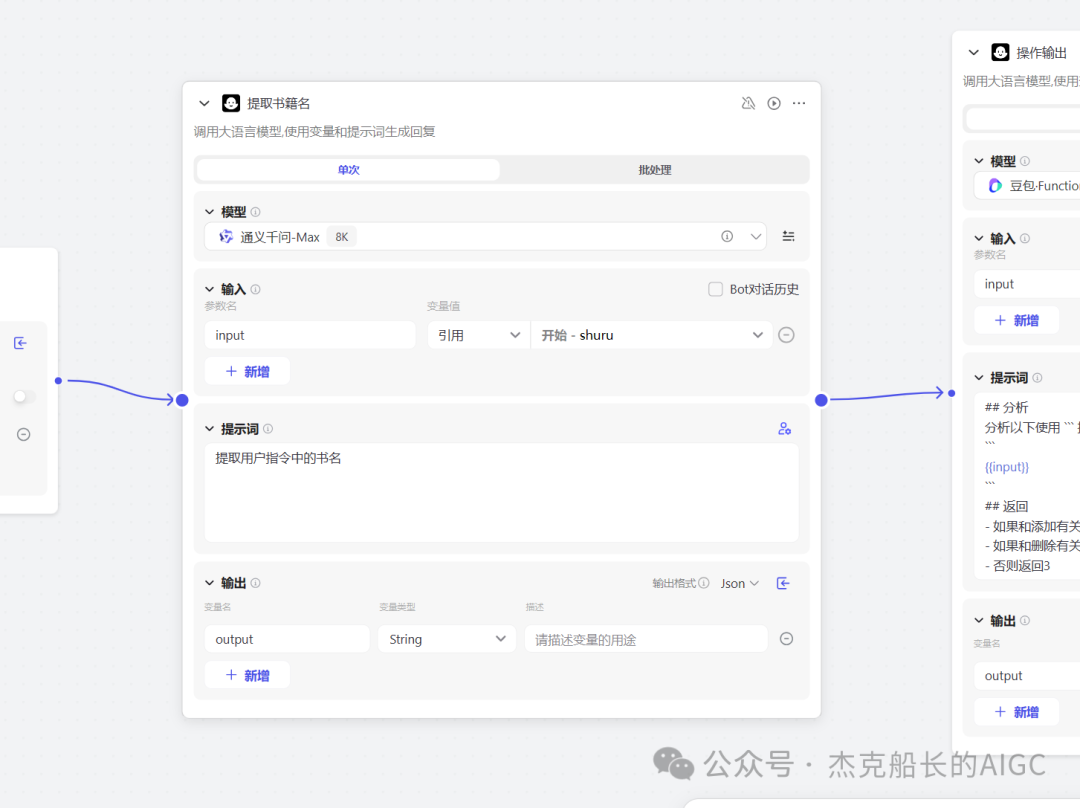The width and height of the screenshot is (1080, 808).
Task: Click the right connection port of 提取书籍名
Action: tap(821, 400)
